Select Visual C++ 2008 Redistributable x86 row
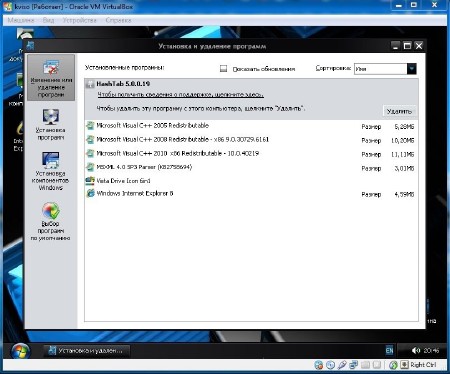The image size is (450, 374). point(251,140)
